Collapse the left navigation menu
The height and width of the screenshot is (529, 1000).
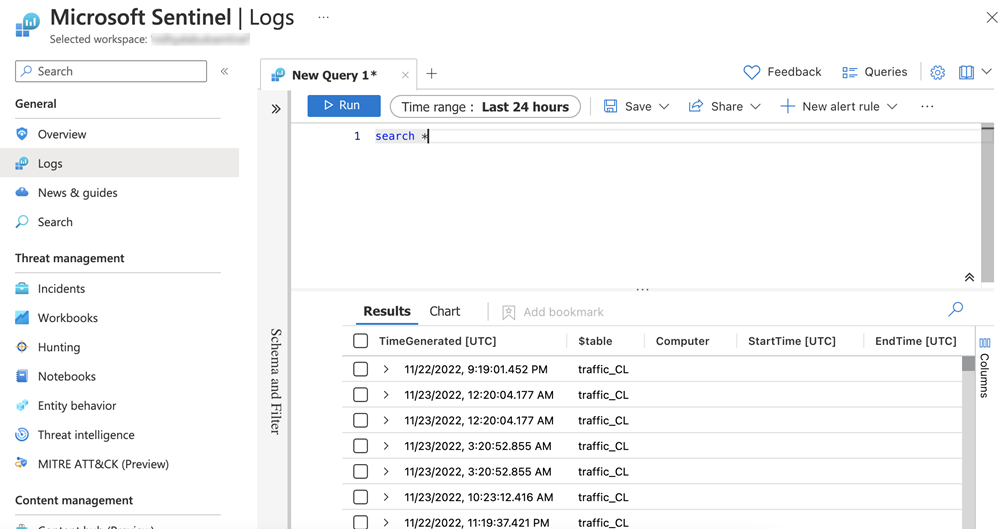[x=224, y=71]
